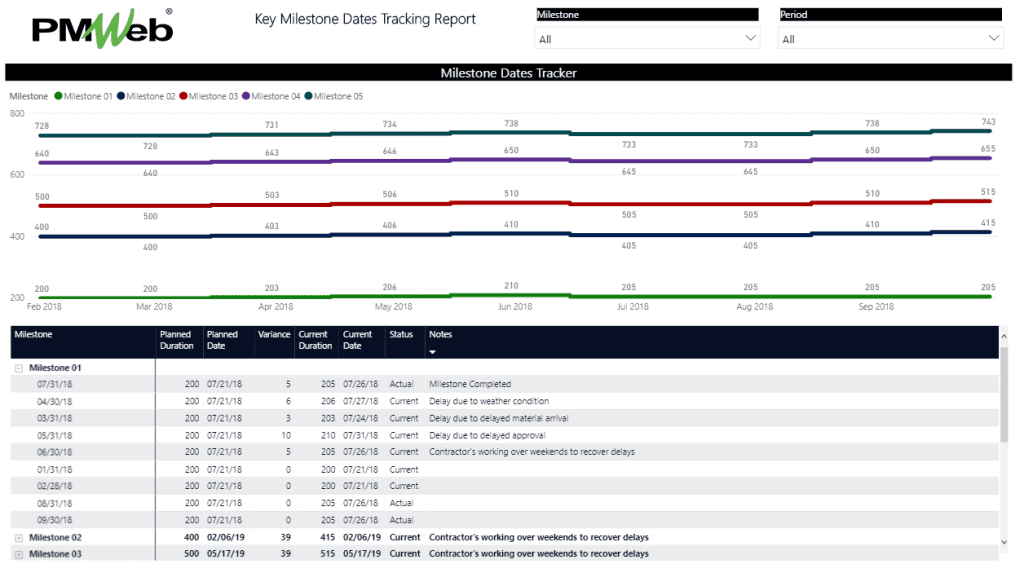The width and height of the screenshot is (1024, 564).
Task: Expand the Milestone 03 row group
Action: (19, 553)
